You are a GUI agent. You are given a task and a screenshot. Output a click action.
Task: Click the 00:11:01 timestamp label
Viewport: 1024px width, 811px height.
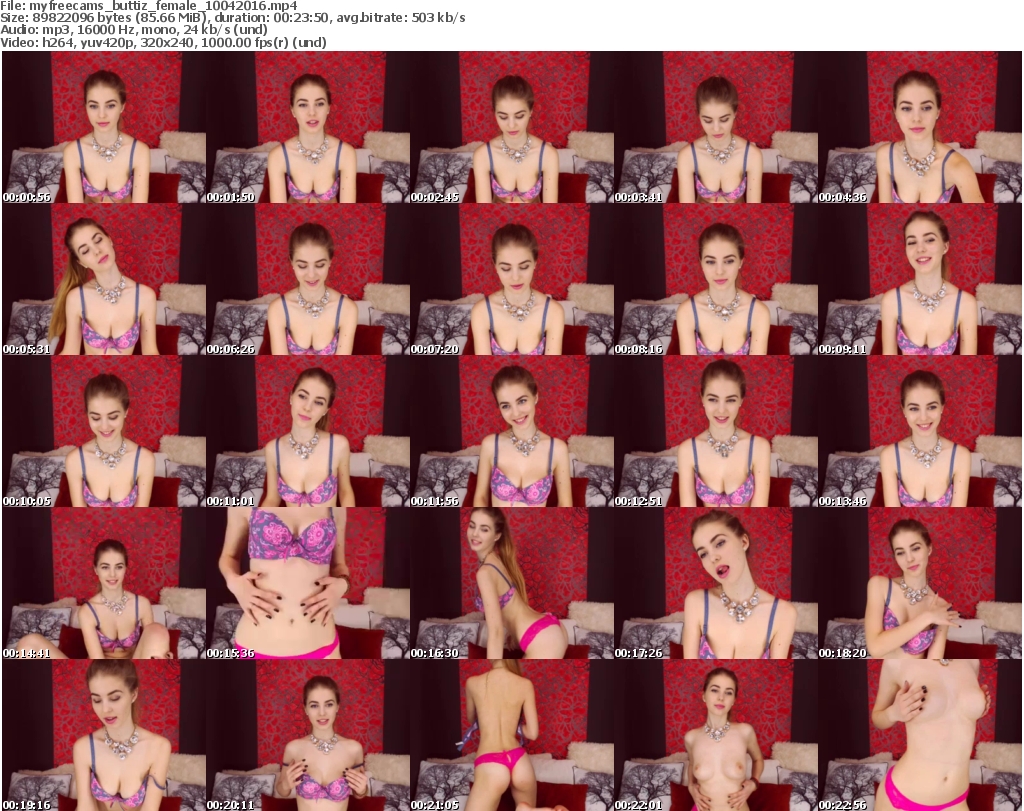232,501
